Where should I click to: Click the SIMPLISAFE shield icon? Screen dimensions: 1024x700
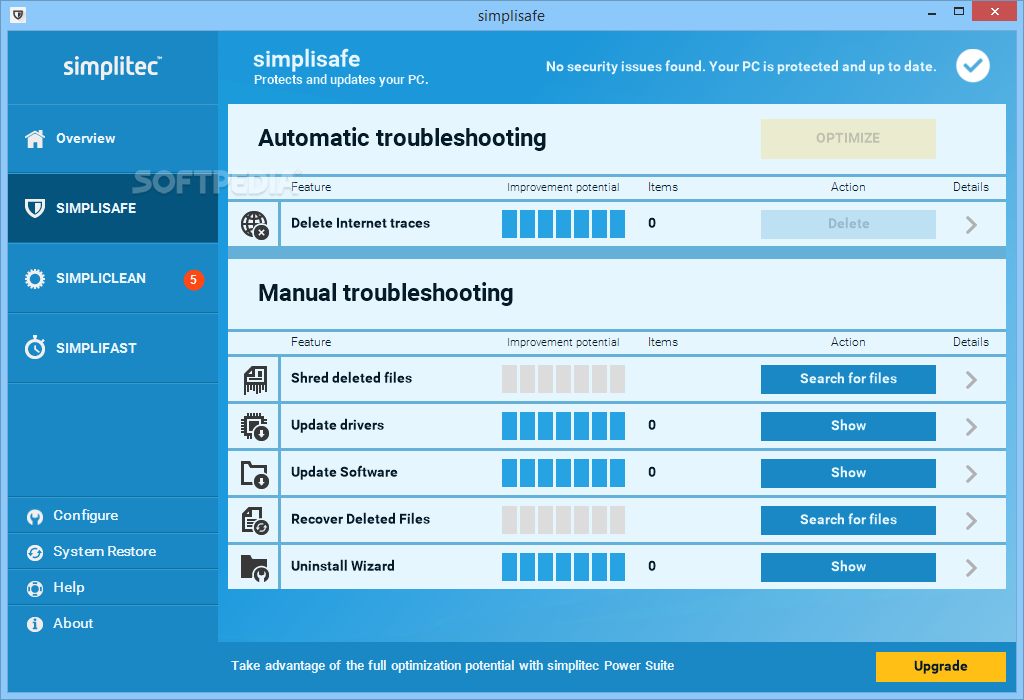35,208
